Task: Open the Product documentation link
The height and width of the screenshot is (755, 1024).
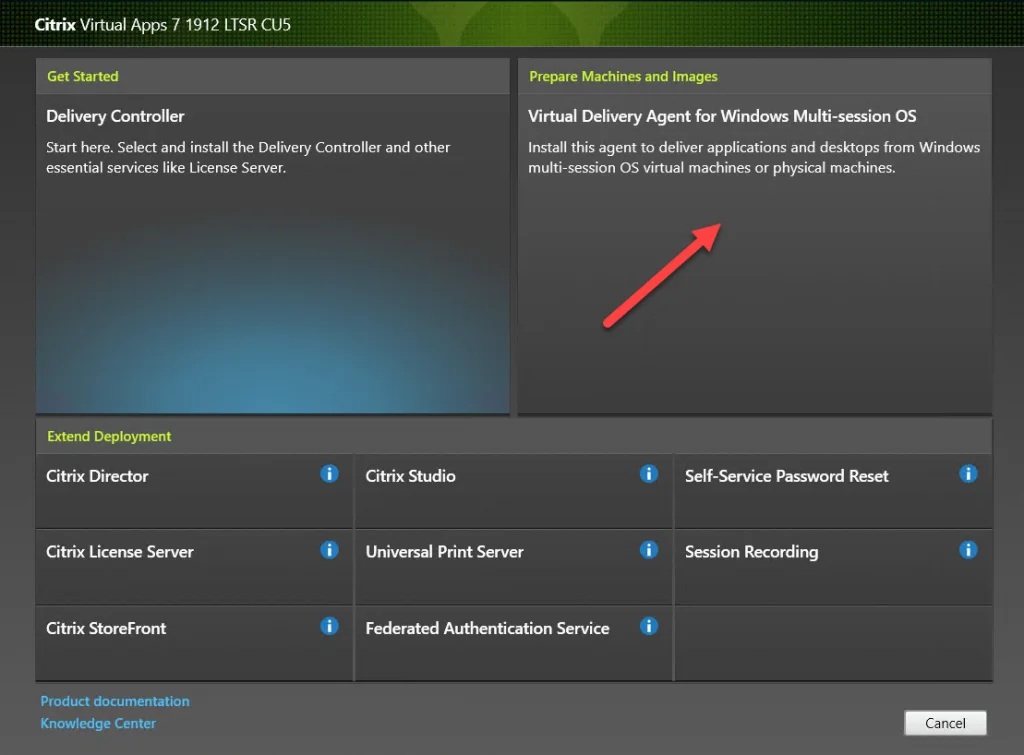Action: (x=115, y=701)
